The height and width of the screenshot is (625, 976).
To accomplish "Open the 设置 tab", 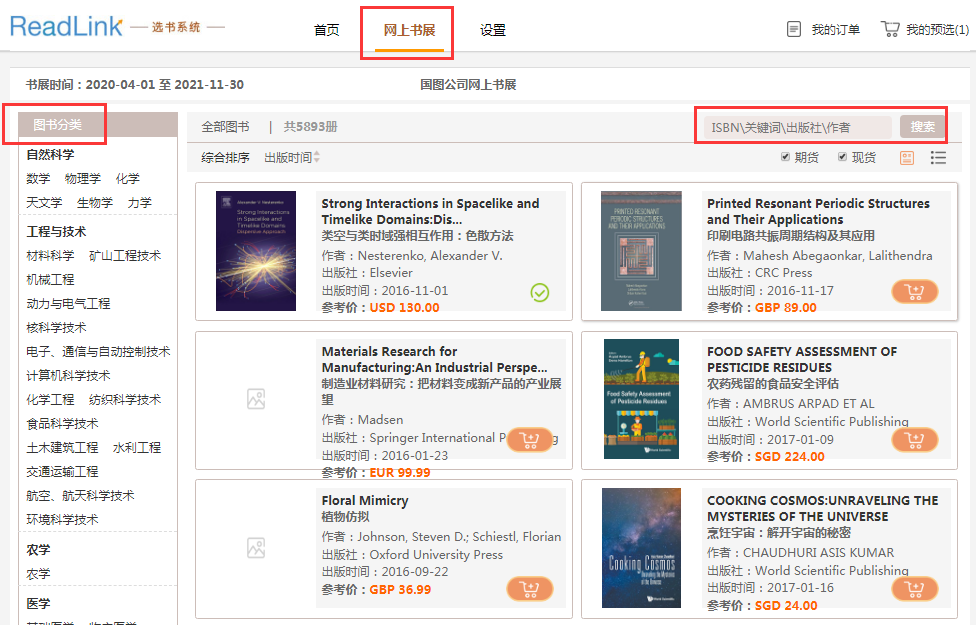I will pos(493,30).
